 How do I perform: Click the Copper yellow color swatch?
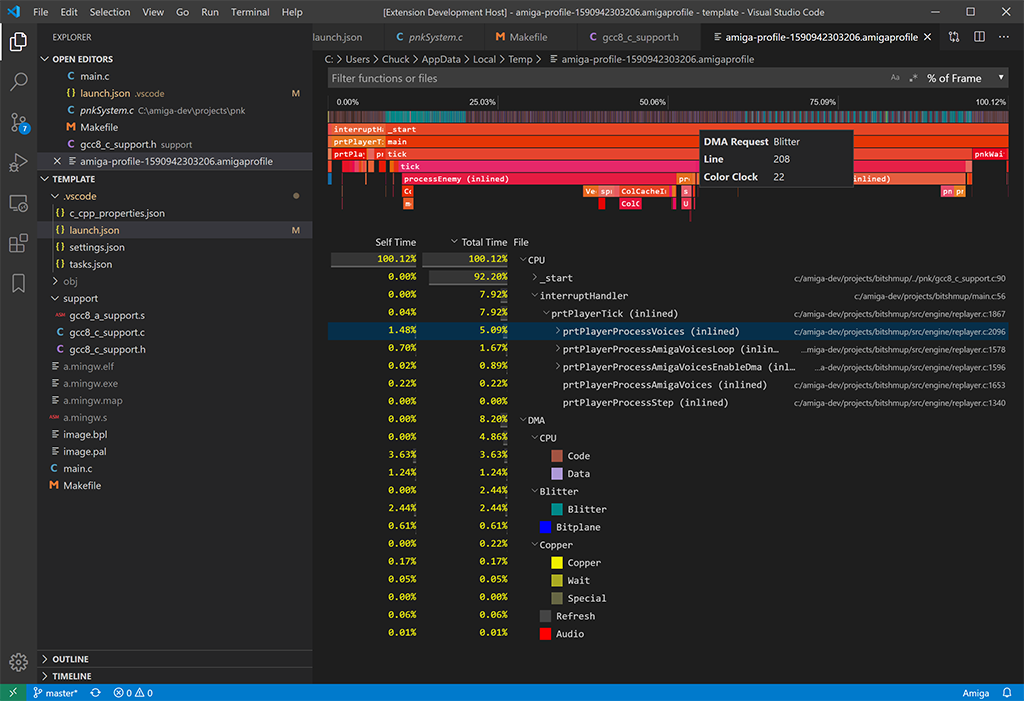(557, 562)
